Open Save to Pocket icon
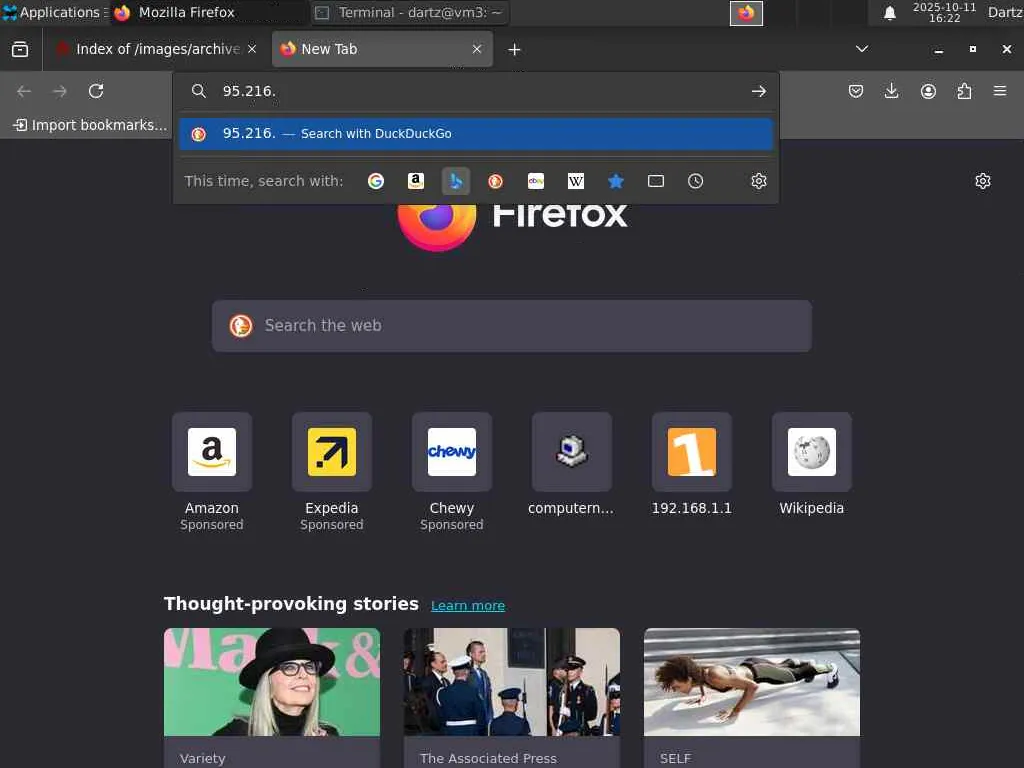Image resolution: width=1024 pixels, height=768 pixels. tap(856, 91)
